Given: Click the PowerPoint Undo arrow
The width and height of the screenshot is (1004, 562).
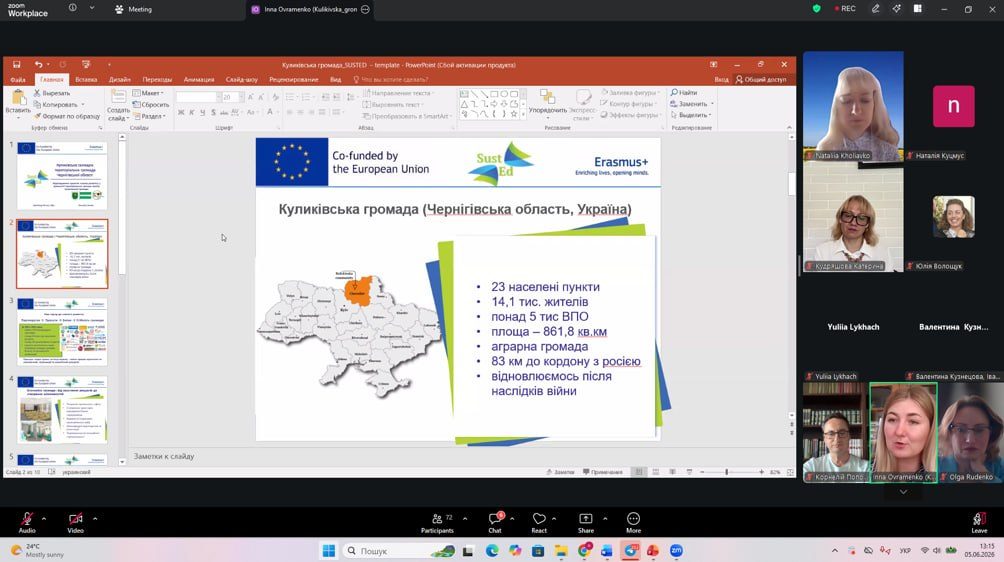Looking at the screenshot, I should click(38, 65).
